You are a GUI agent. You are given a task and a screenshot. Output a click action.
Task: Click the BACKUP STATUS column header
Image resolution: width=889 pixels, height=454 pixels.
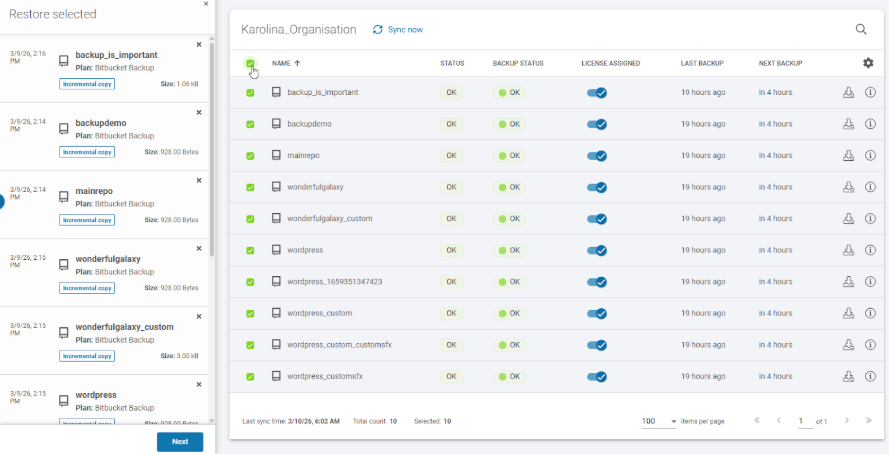click(518, 63)
